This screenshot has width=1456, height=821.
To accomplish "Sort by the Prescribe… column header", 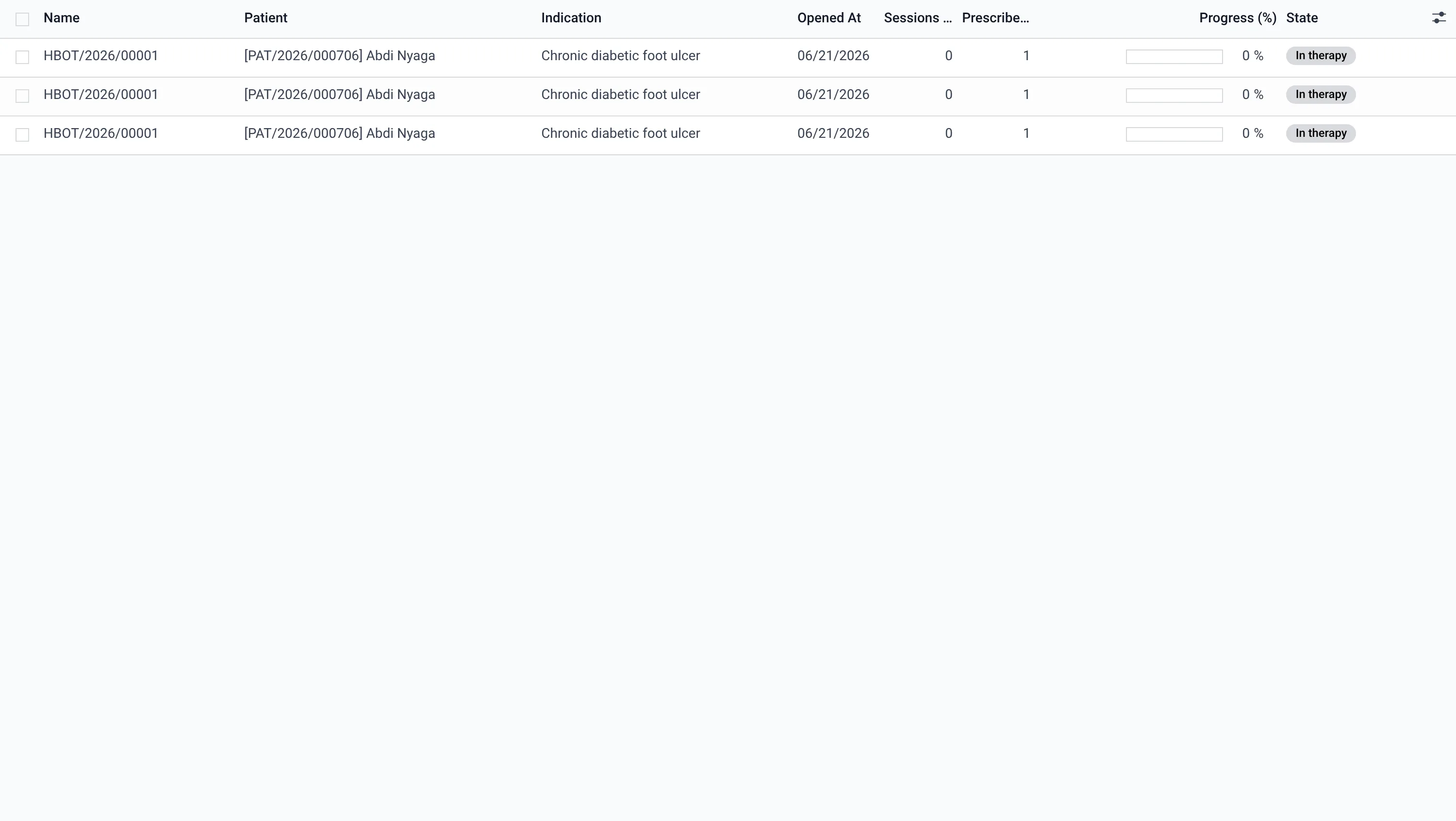I will [995, 18].
